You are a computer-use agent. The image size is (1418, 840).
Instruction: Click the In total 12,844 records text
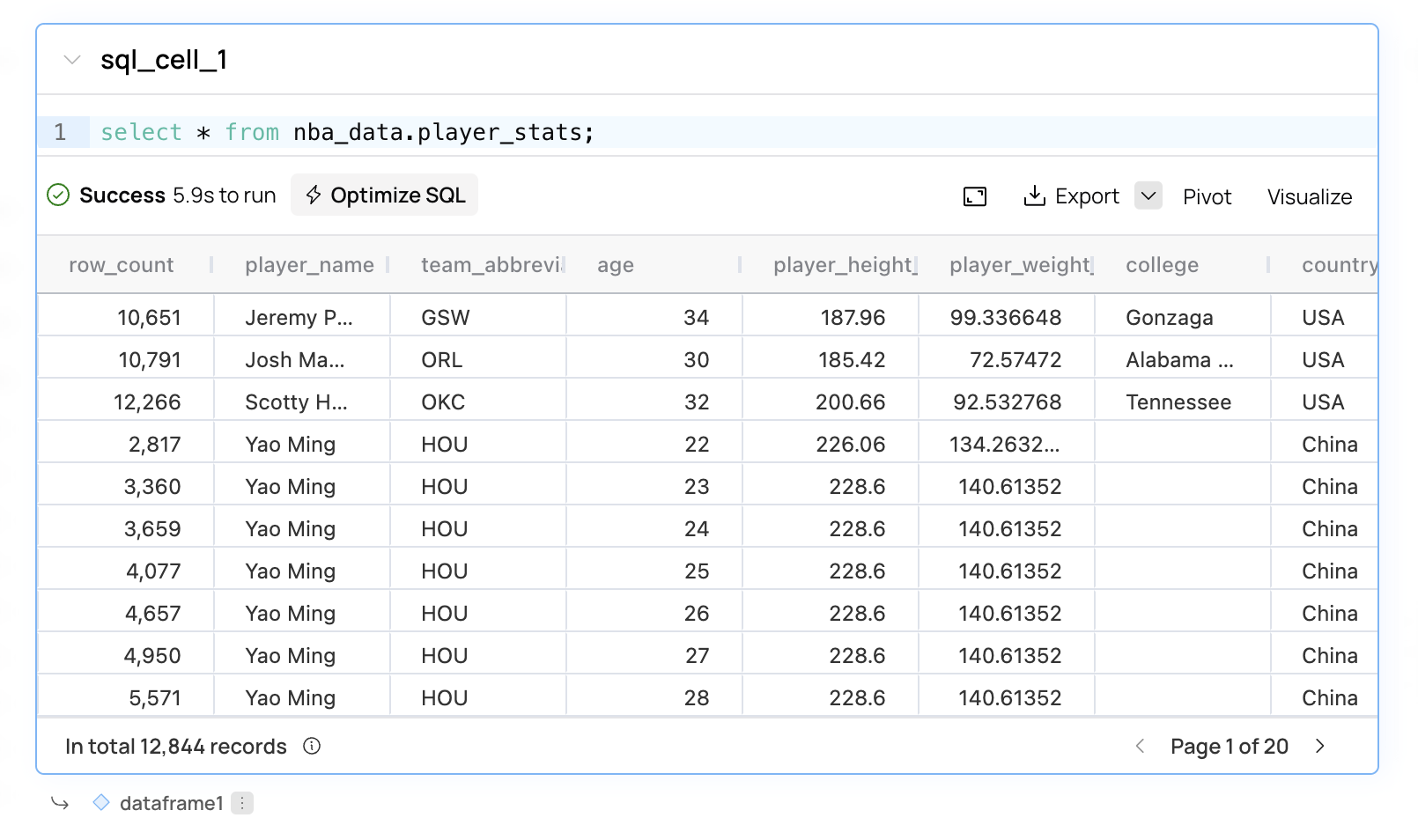tap(176, 747)
